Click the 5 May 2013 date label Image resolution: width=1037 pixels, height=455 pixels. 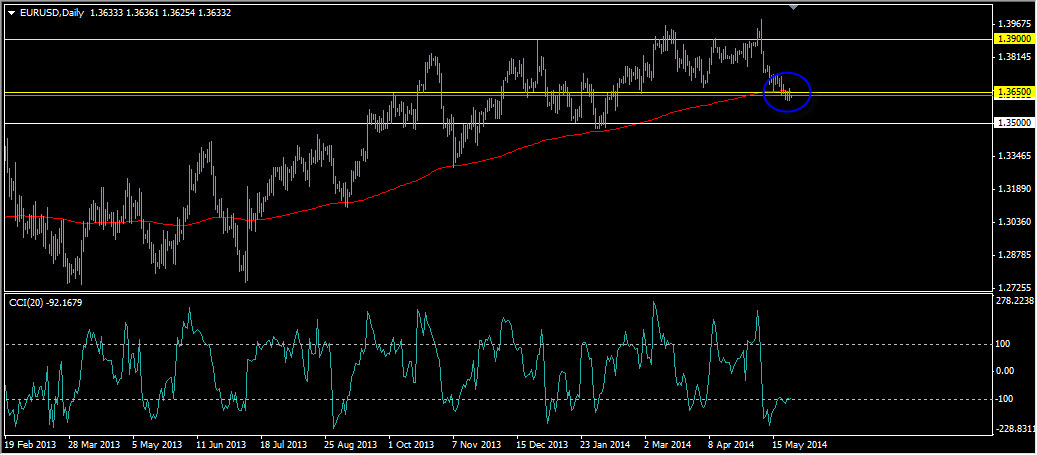pyautogui.click(x=157, y=444)
